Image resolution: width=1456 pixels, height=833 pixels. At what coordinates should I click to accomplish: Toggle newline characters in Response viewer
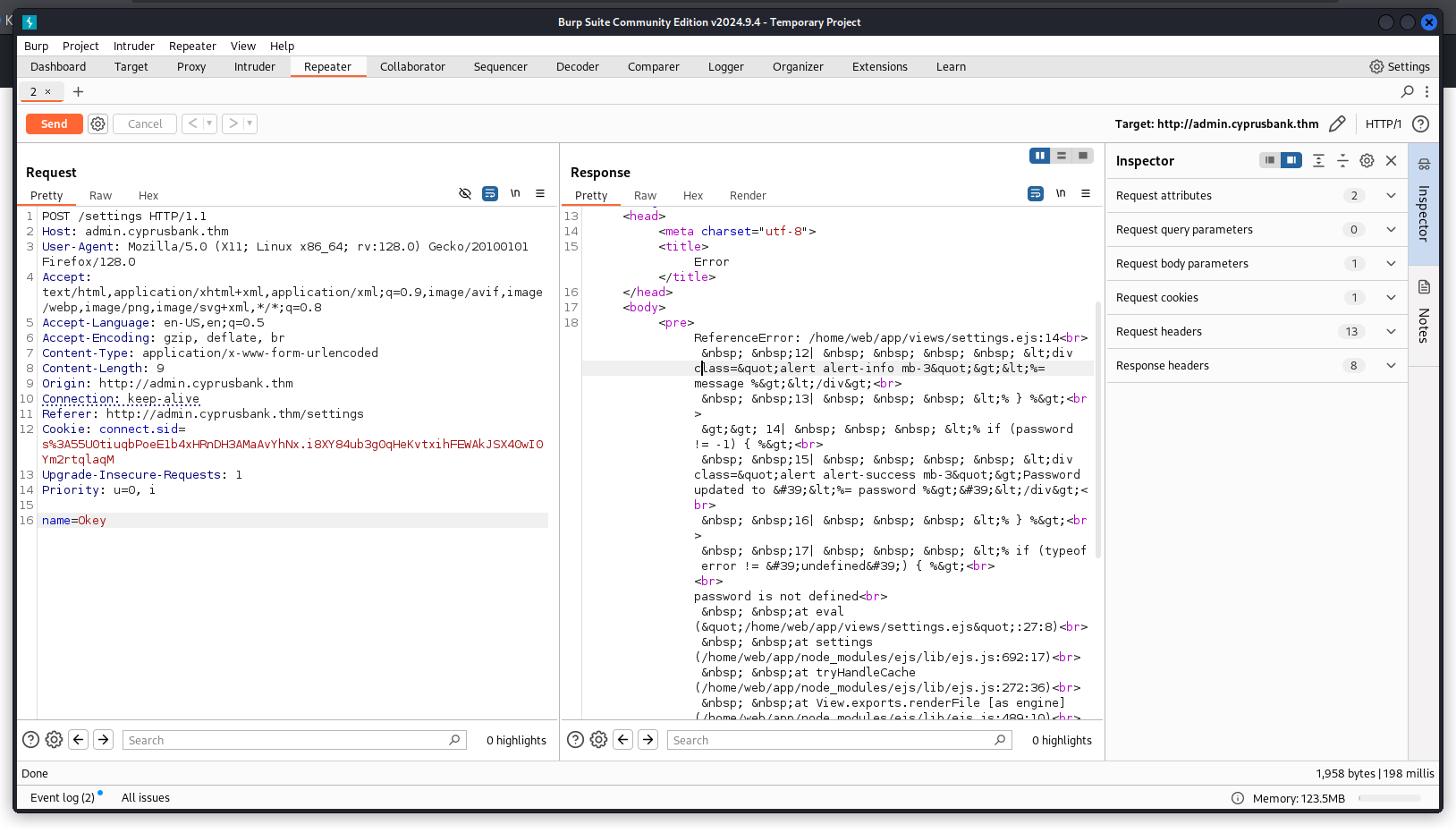tap(1061, 193)
